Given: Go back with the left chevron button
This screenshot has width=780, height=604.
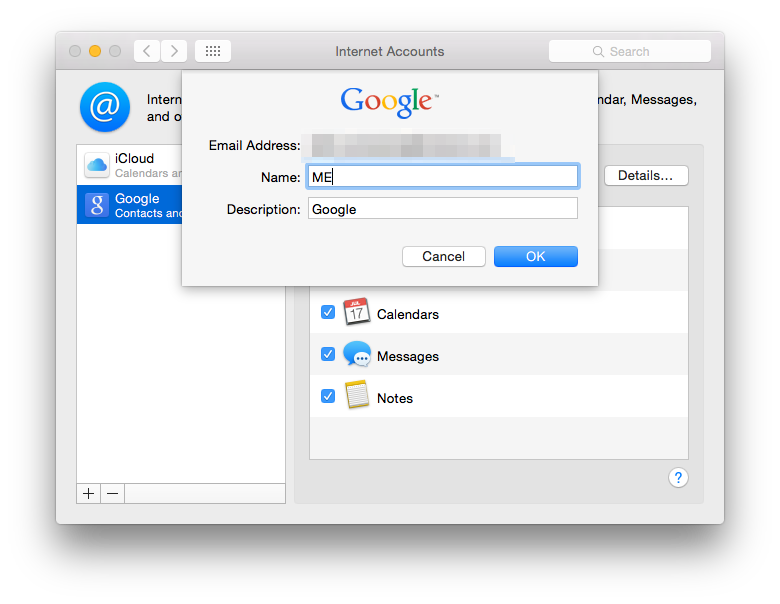Looking at the screenshot, I should (147, 51).
